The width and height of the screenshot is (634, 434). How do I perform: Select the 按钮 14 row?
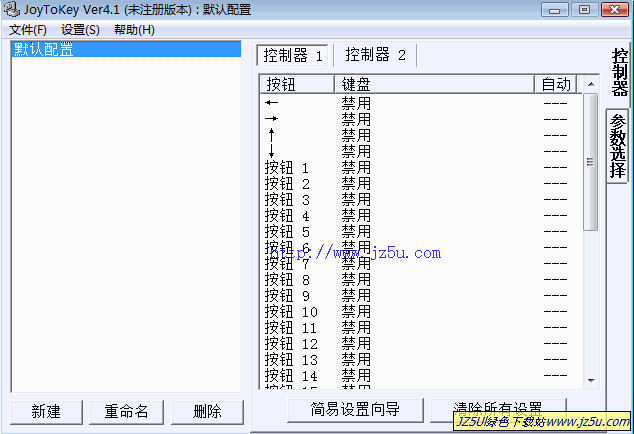click(421, 375)
